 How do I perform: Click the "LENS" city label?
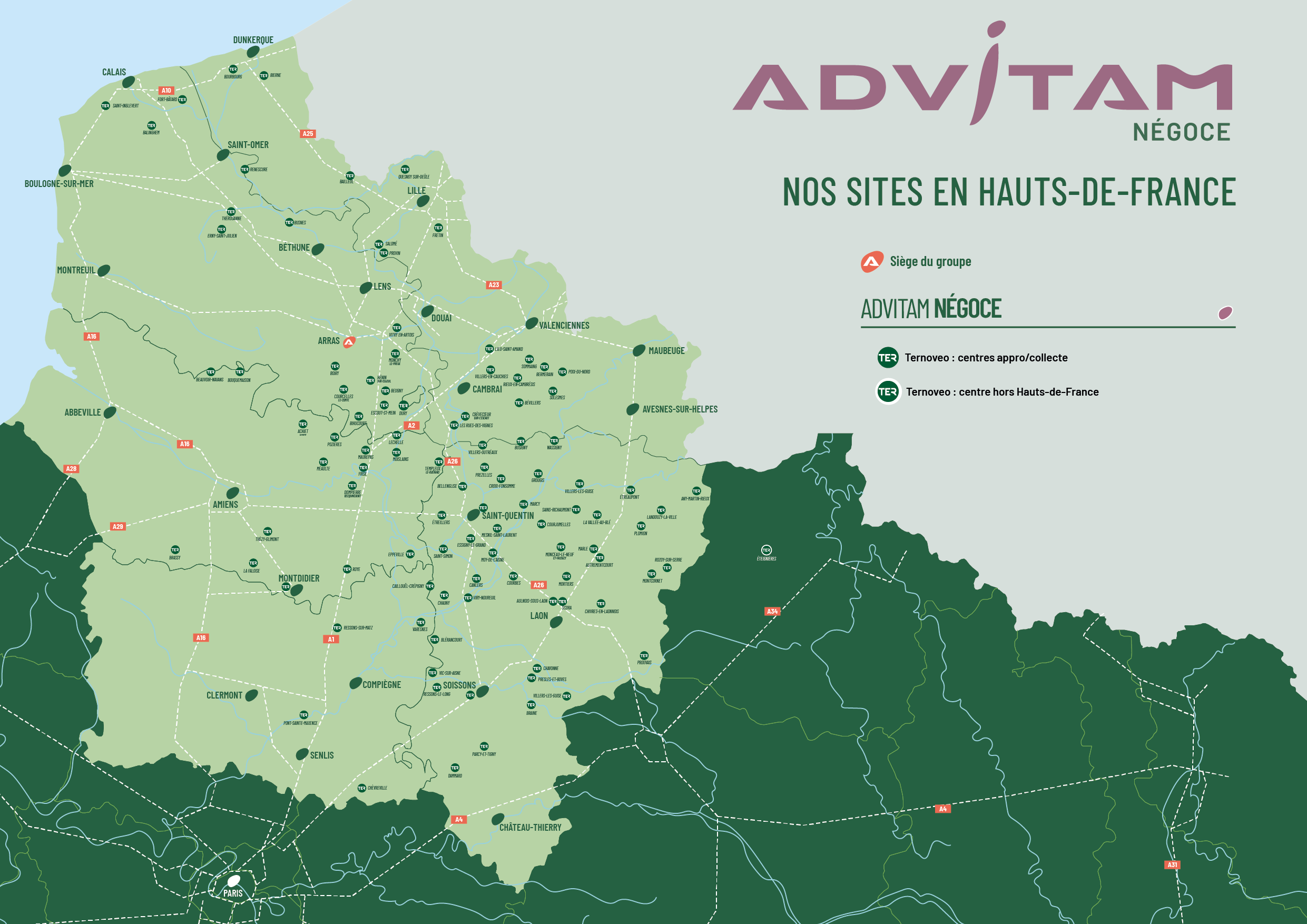point(382,287)
